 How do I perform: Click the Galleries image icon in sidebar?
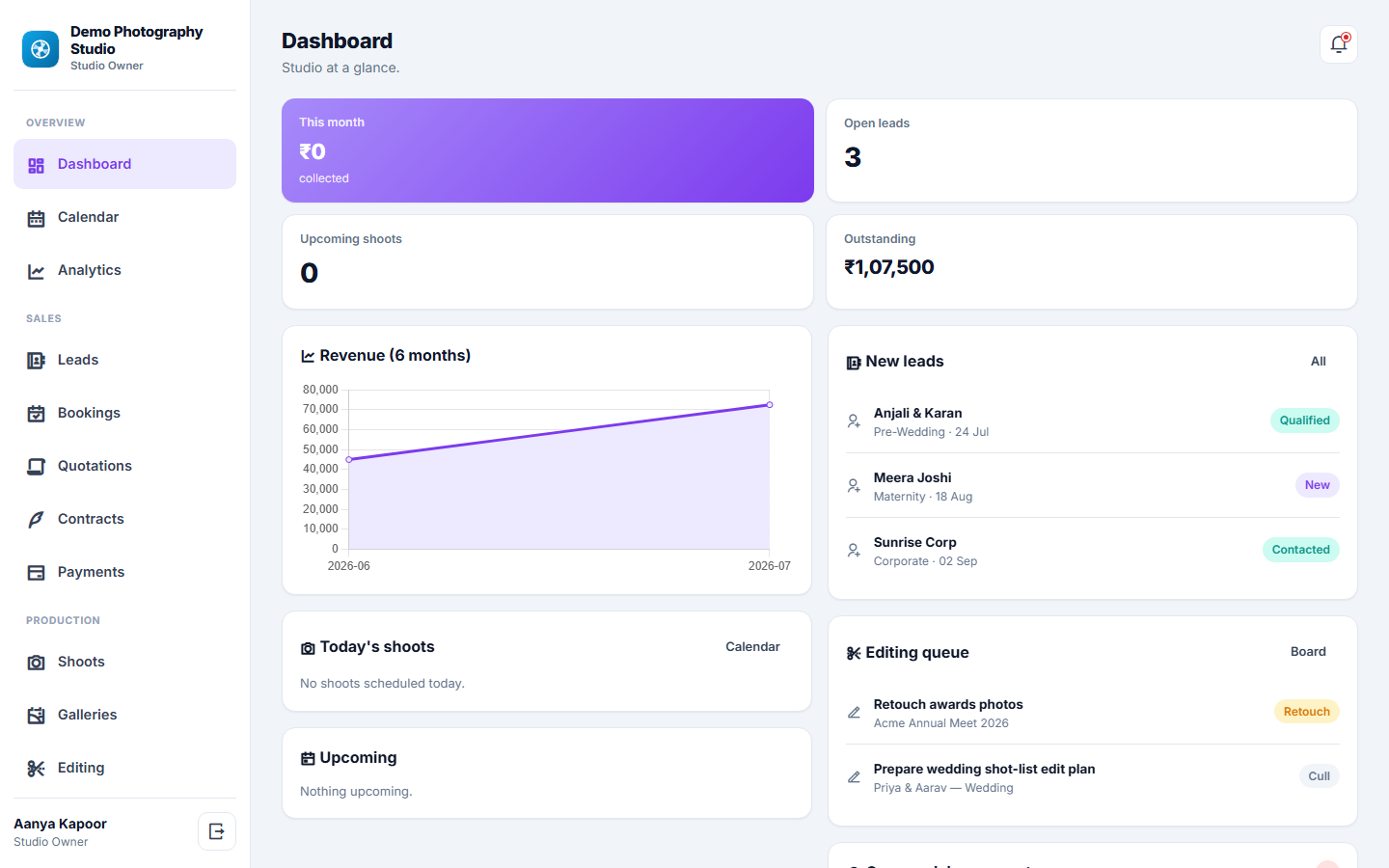pos(37,716)
